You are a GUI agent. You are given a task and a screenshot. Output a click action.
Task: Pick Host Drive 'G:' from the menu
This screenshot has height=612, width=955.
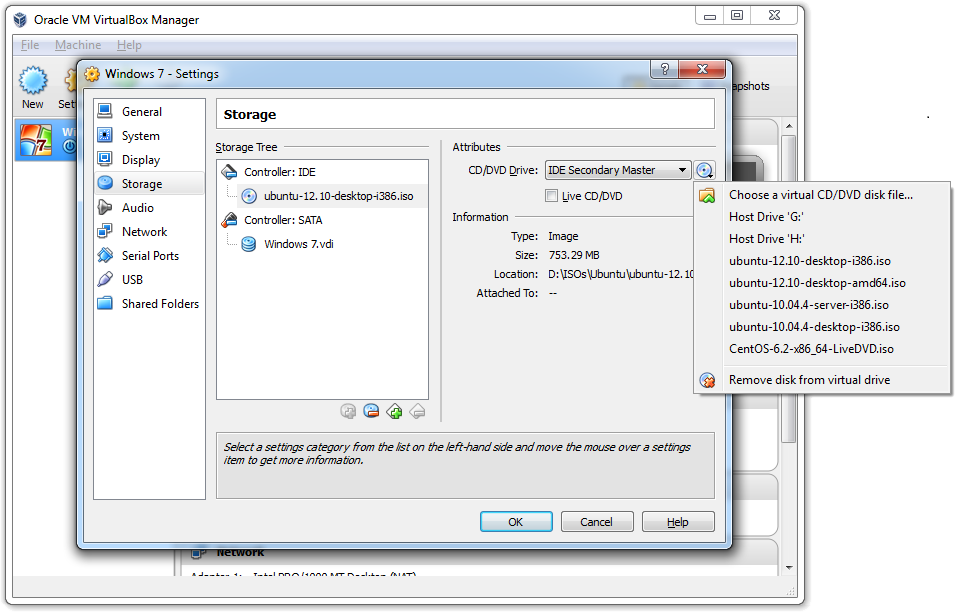[x=767, y=217]
